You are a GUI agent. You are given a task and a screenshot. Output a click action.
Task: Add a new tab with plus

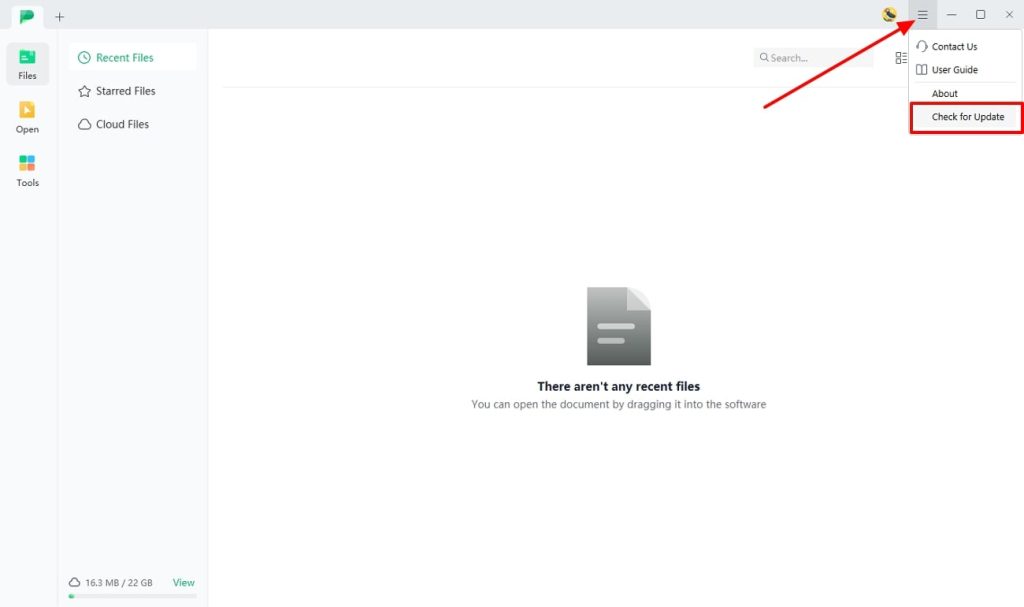(x=59, y=17)
